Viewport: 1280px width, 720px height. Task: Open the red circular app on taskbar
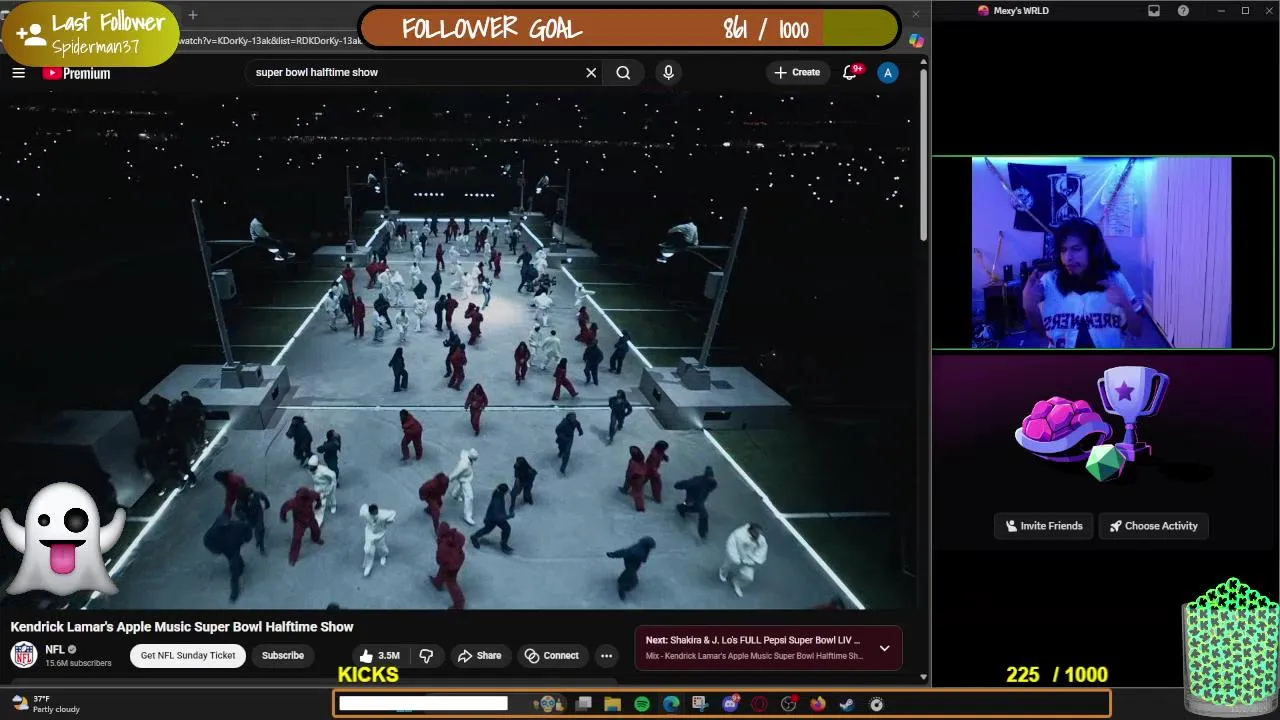click(x=759, y=704)
